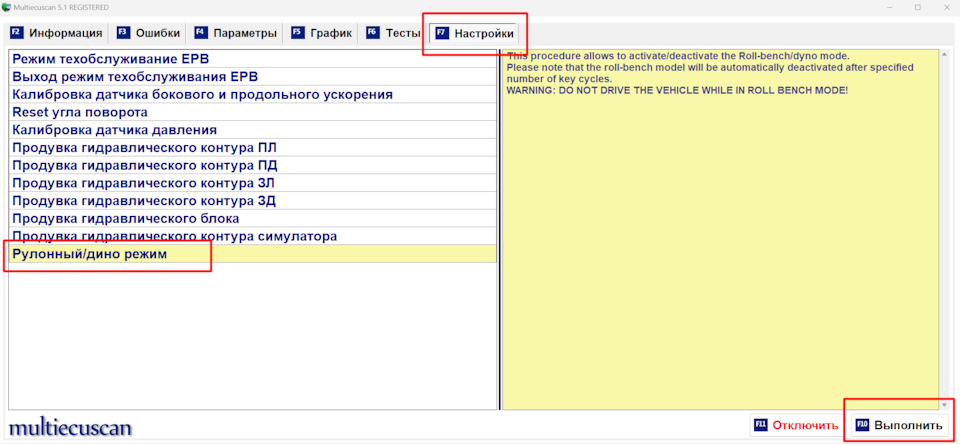Click the Выполнить button

901,425
